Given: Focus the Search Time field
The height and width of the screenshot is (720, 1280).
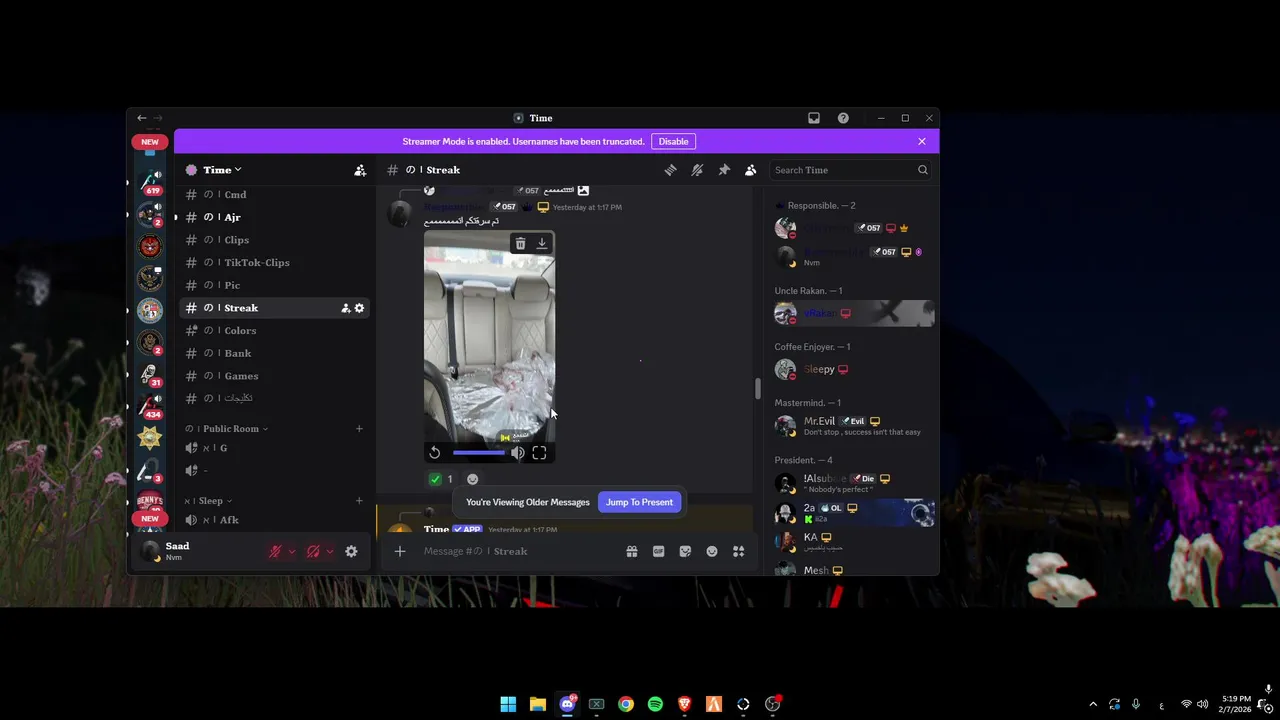Looking at the screenshot, I should click(x=851, y=170).
